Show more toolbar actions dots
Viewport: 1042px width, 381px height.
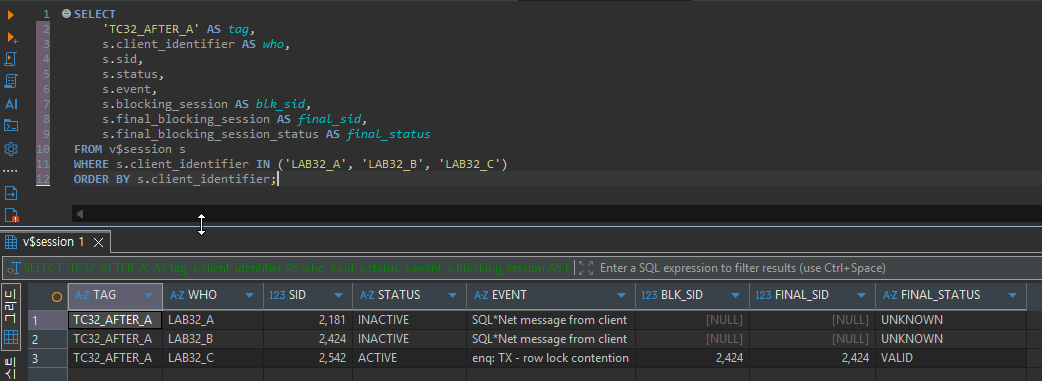(11, 171)
